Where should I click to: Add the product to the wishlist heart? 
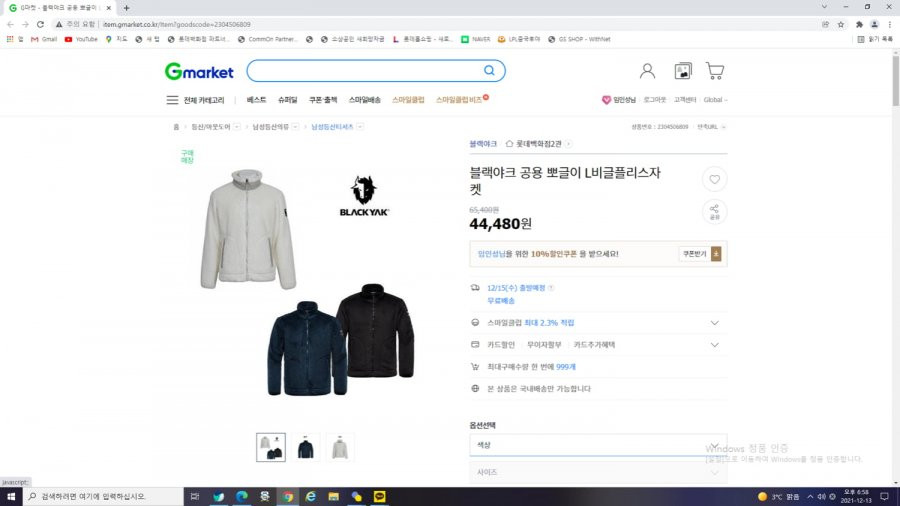(715, 180)
